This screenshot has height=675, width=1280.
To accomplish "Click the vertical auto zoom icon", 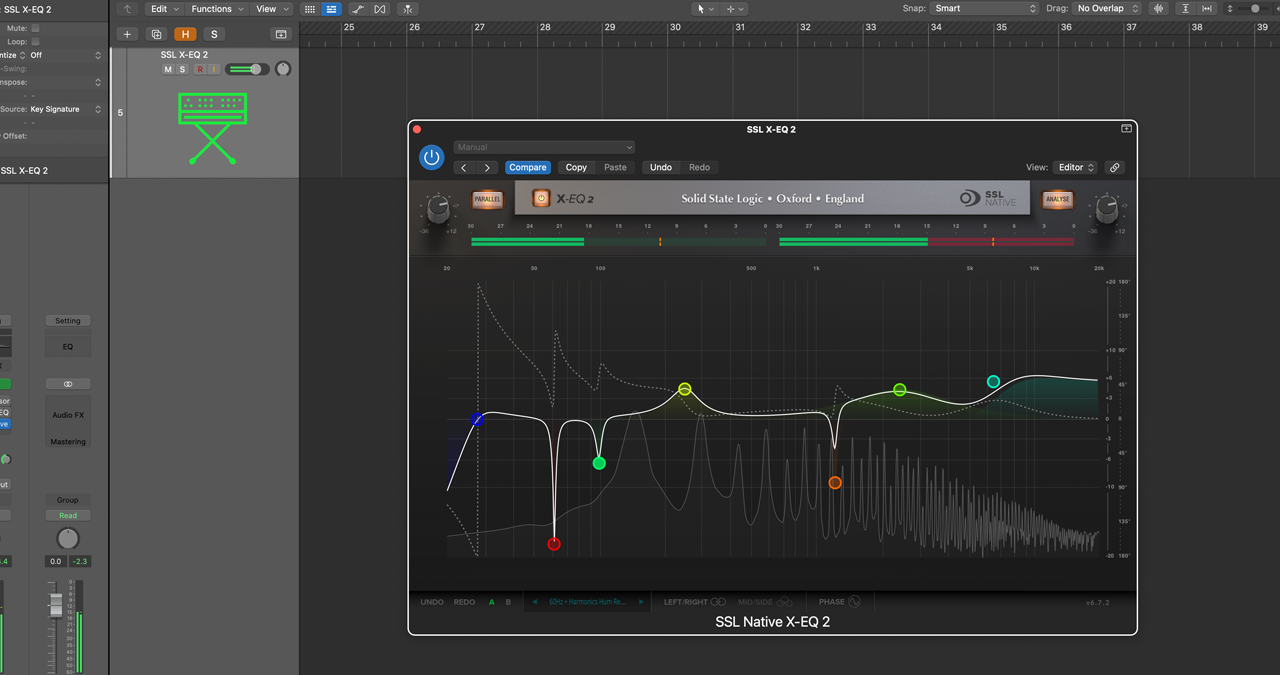I will [1186, 9].
